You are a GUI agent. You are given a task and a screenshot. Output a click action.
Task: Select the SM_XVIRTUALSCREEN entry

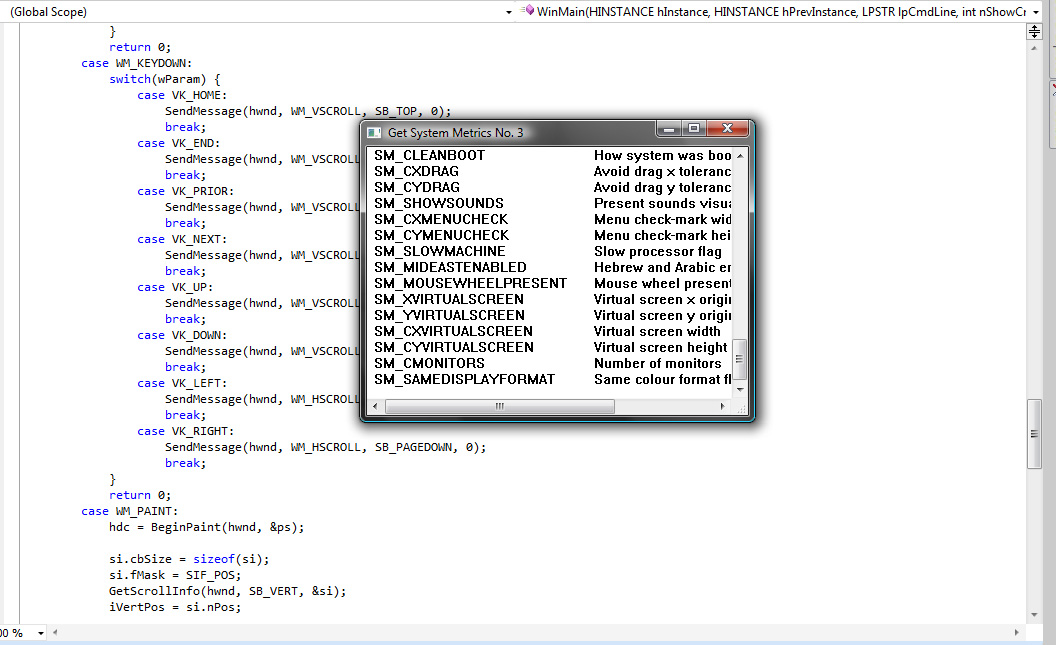pos(449,300)
